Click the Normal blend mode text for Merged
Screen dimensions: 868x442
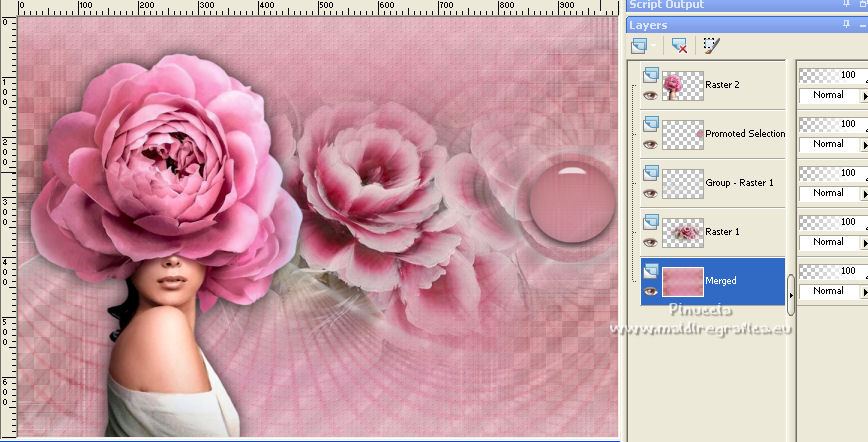click(828, 291)
